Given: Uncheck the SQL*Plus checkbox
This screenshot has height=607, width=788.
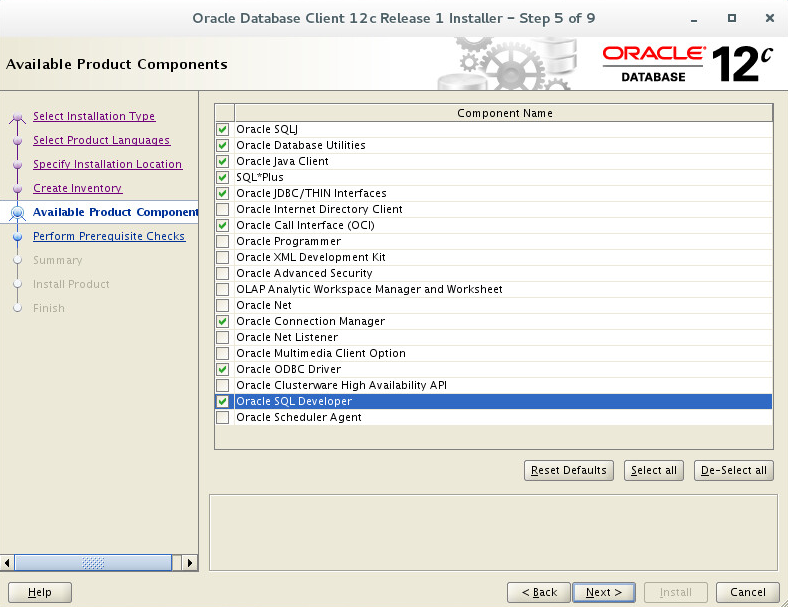Looking at the screenshot, I should pyautogui.click(x=223, y=177).
